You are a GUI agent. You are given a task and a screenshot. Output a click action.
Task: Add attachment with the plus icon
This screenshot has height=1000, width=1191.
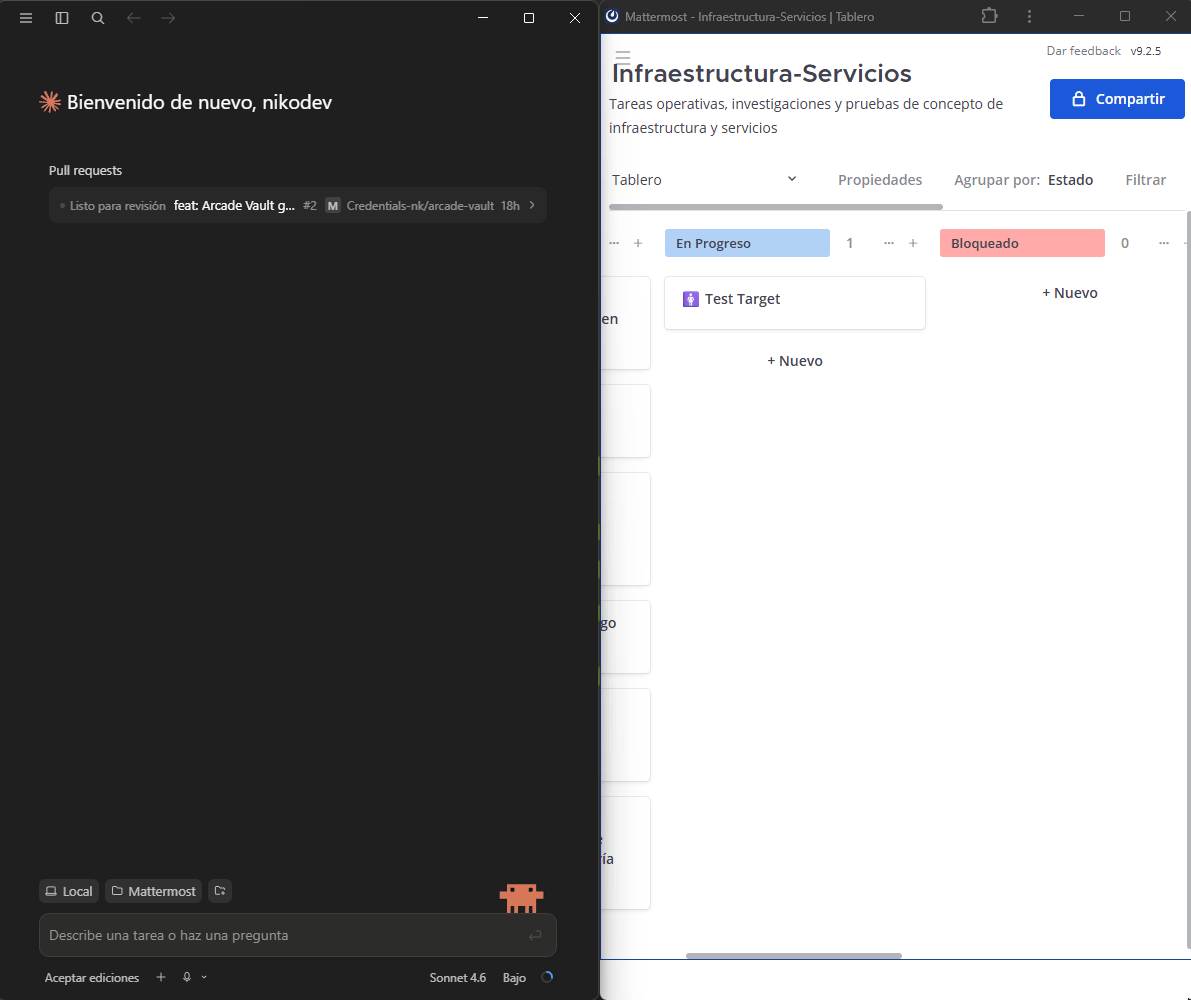(161, 977)
